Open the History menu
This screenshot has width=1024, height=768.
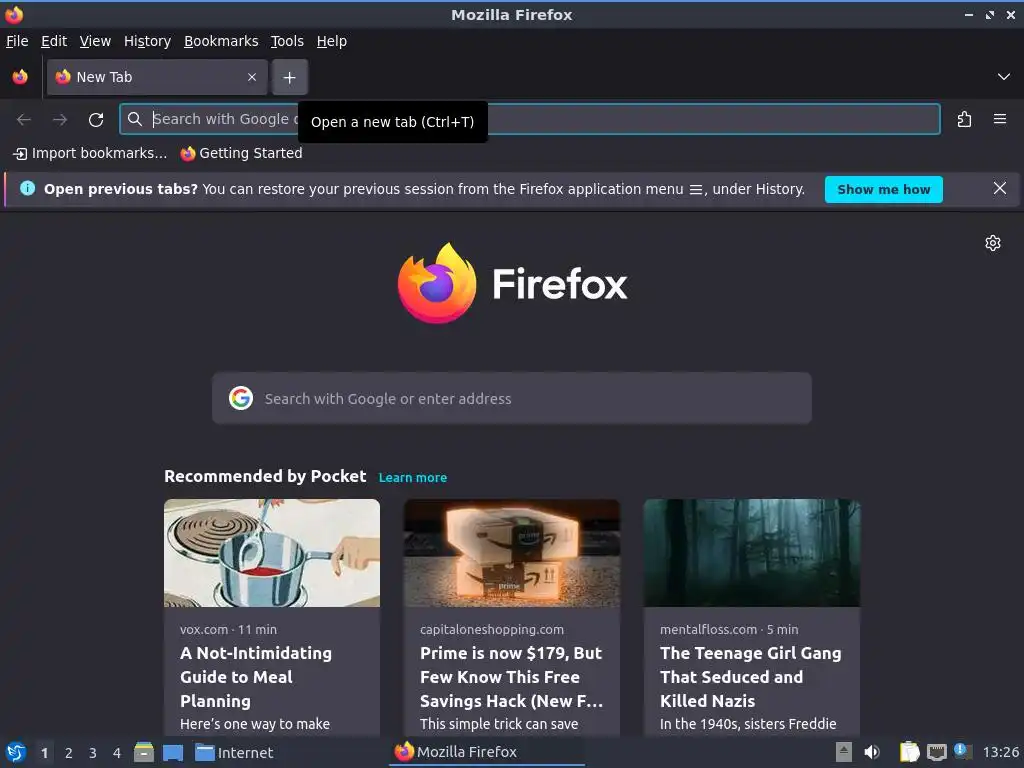(x=147, y=41)
